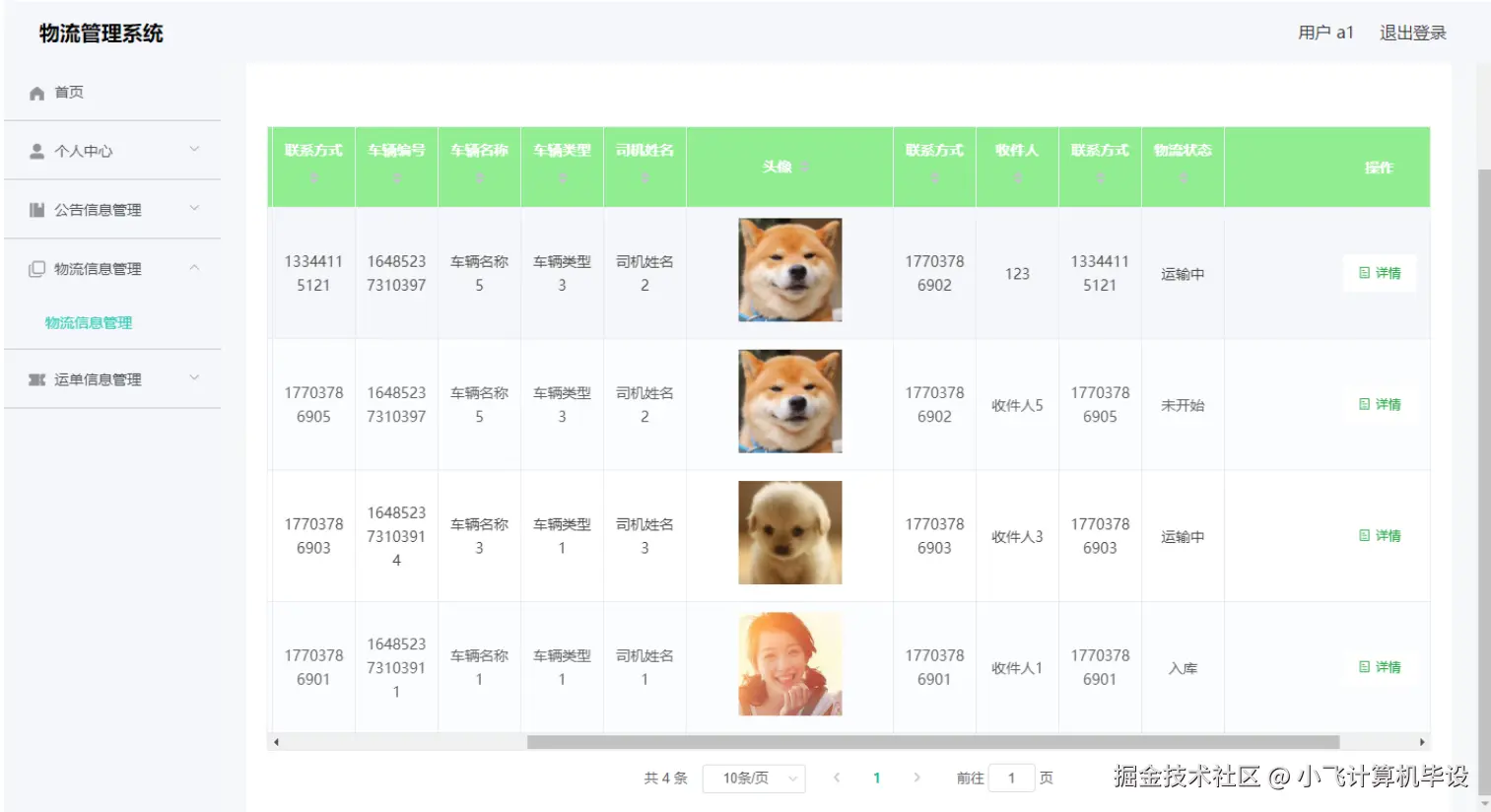The width and height of the screenshot is (1491, 812).
Task: Open the 10条/页 page size dropdown
Action: pos(754,778)
